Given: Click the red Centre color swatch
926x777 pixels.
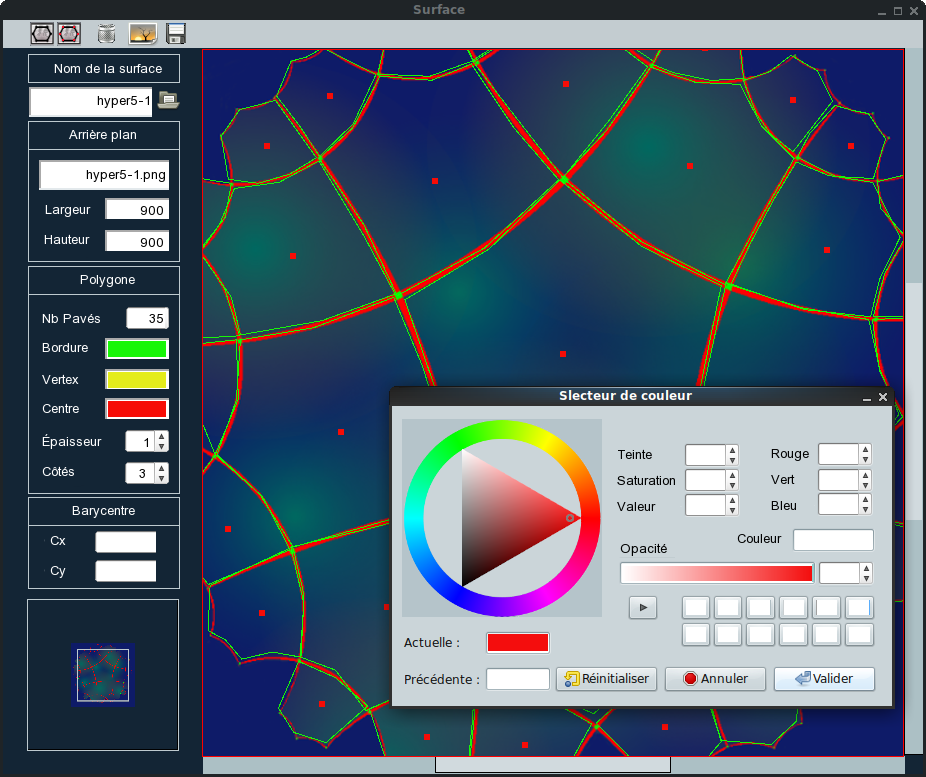Looking at the screenshot, I should tap(137, 409).
